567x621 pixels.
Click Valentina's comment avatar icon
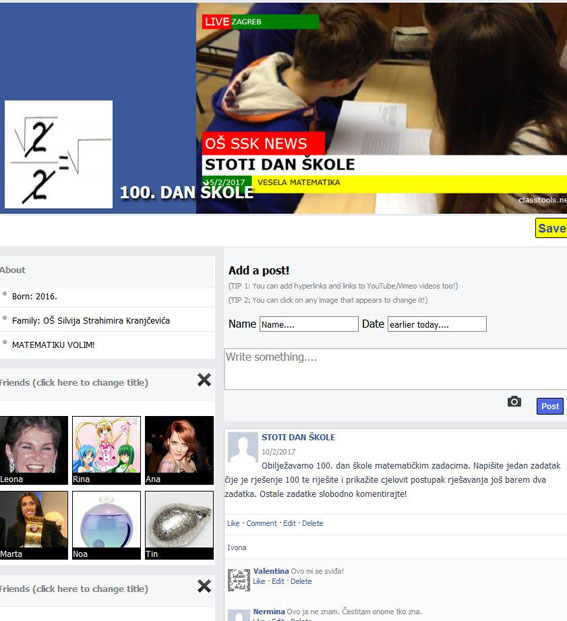pos(239,579)
